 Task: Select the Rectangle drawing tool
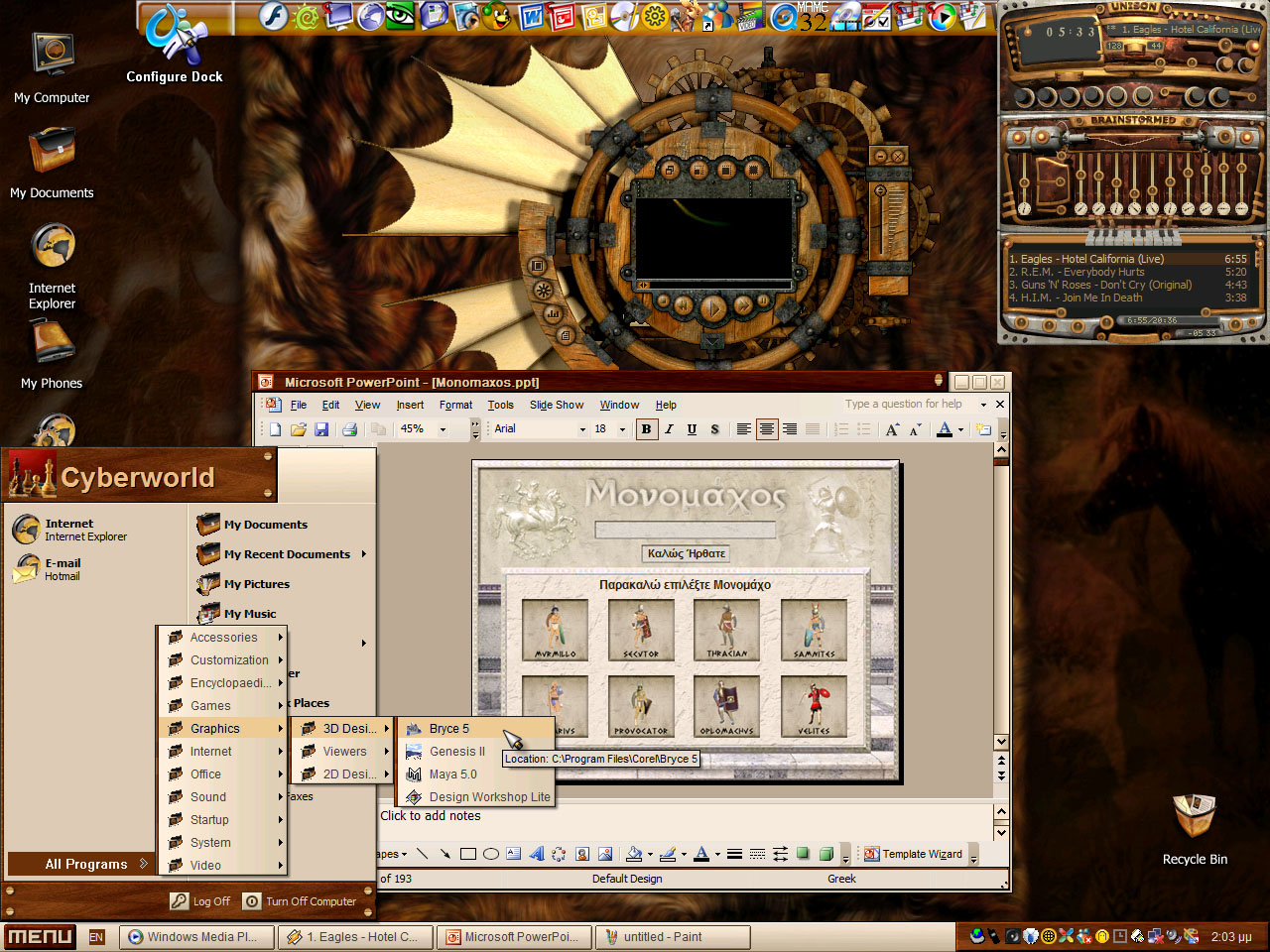click(x=468, y=854)
